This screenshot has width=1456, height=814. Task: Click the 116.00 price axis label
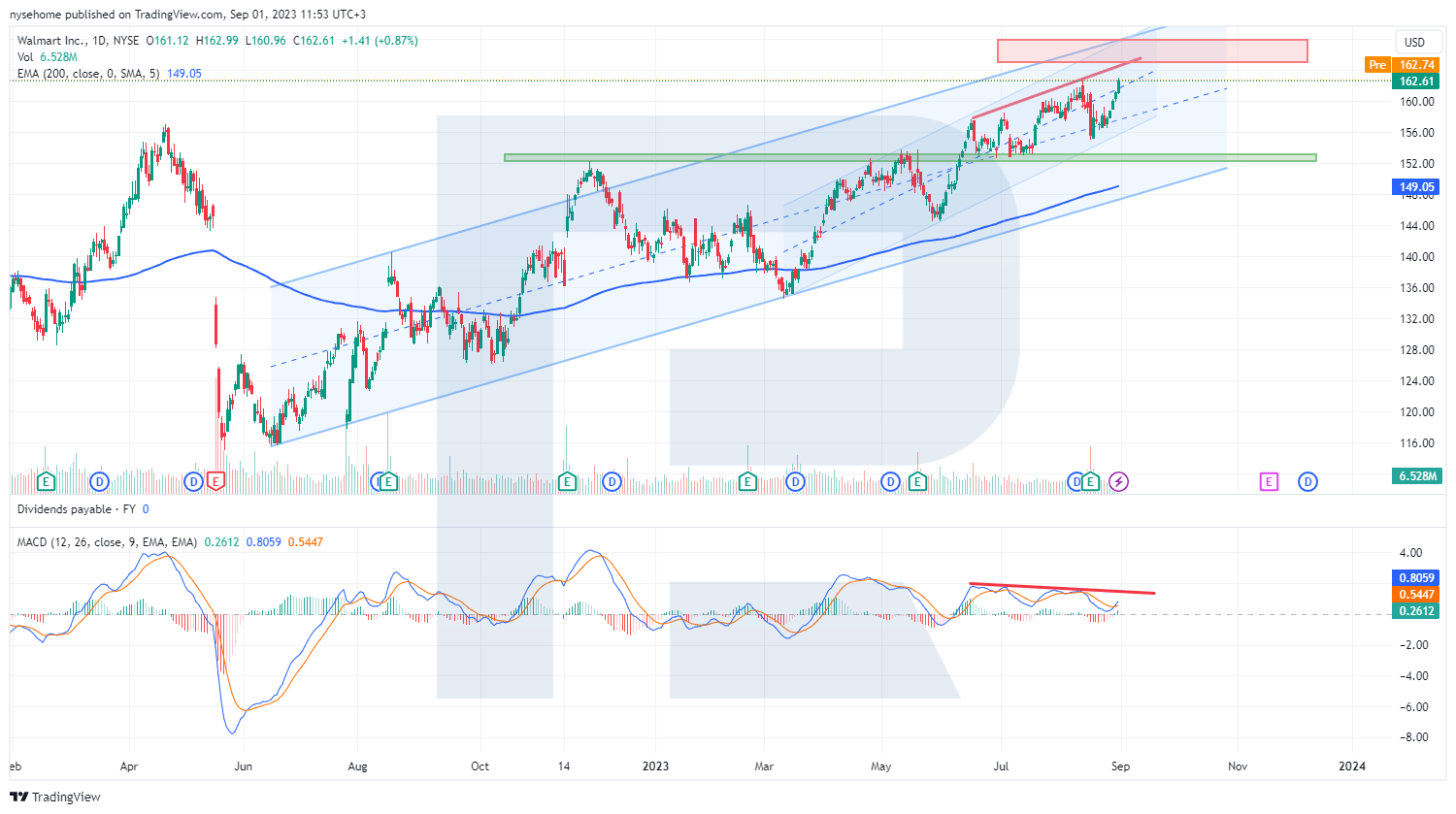[x=1417, y=443]
